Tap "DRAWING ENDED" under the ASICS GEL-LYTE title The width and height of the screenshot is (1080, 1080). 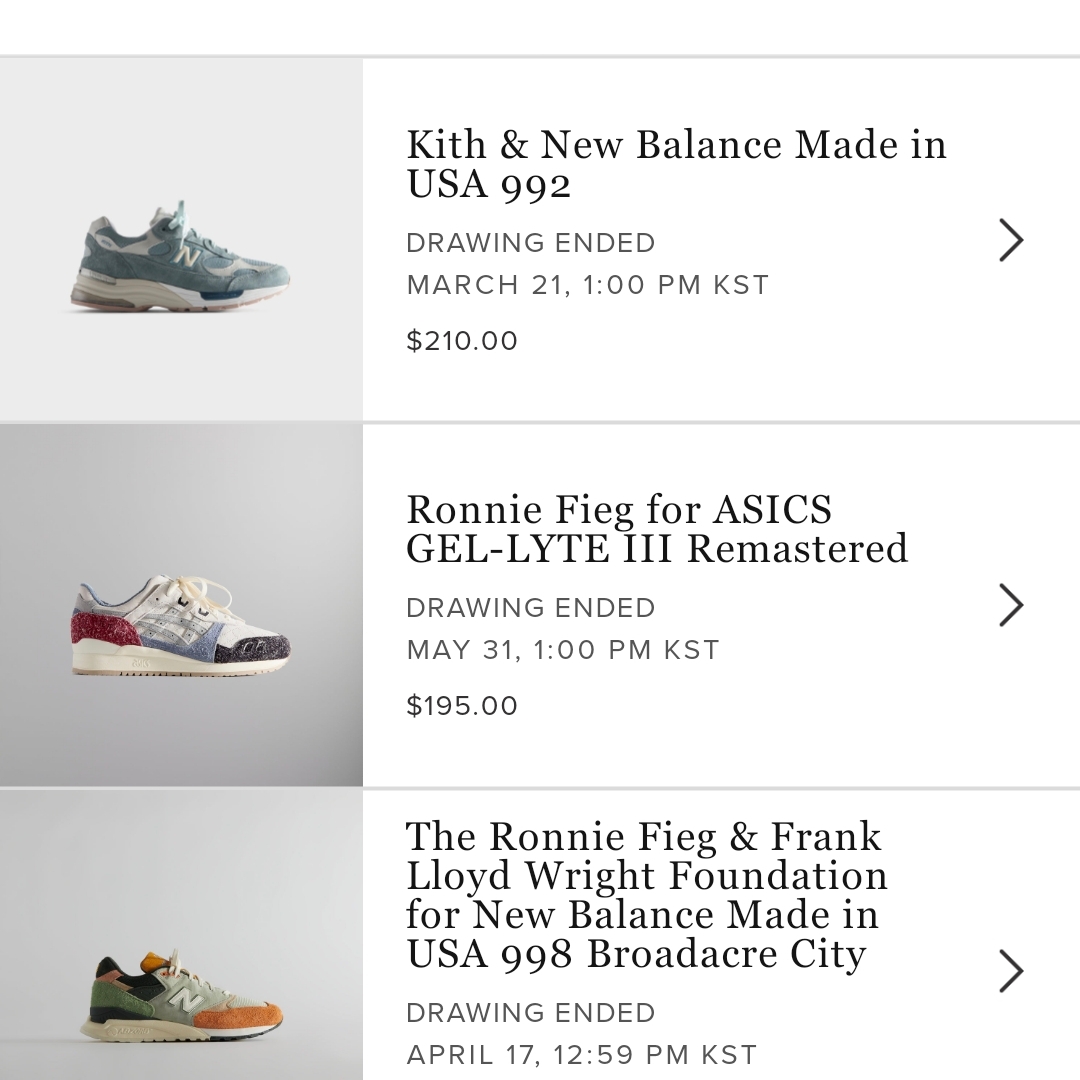tap(531, 608)
